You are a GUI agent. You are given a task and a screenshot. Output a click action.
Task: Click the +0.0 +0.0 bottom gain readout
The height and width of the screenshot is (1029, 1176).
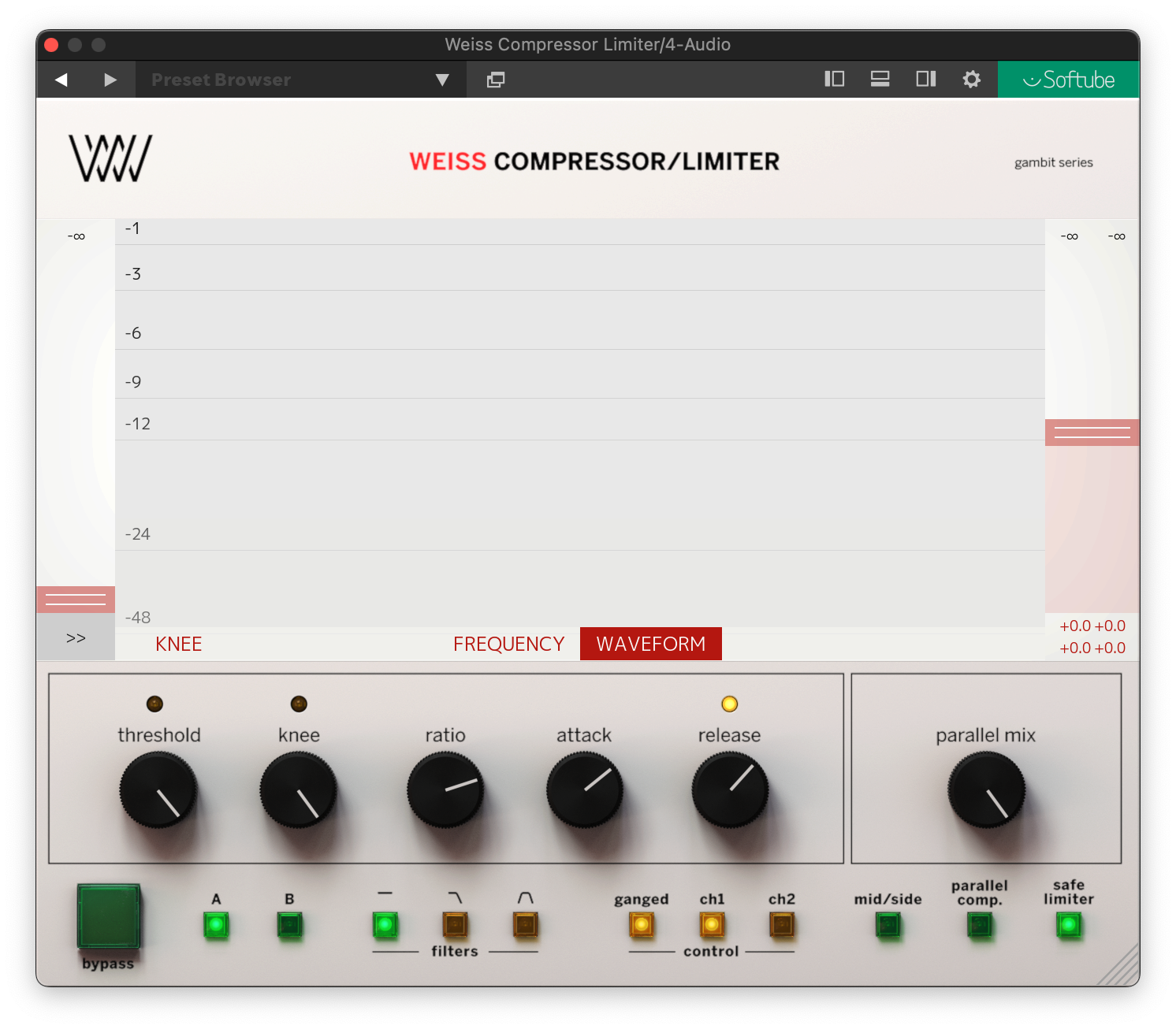coord(1092,648)
